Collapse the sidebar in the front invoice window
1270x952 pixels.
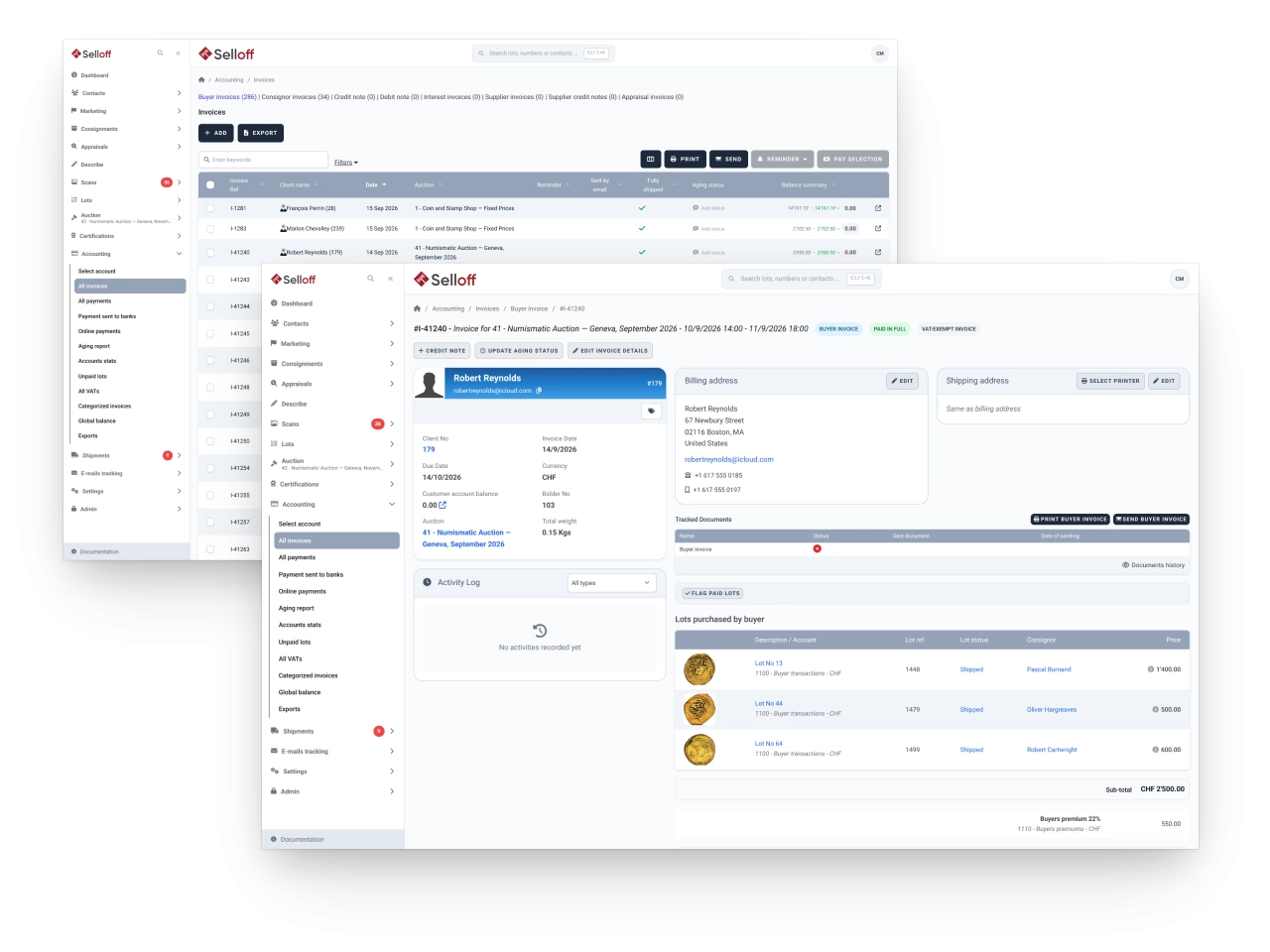[x=391, y=279]
